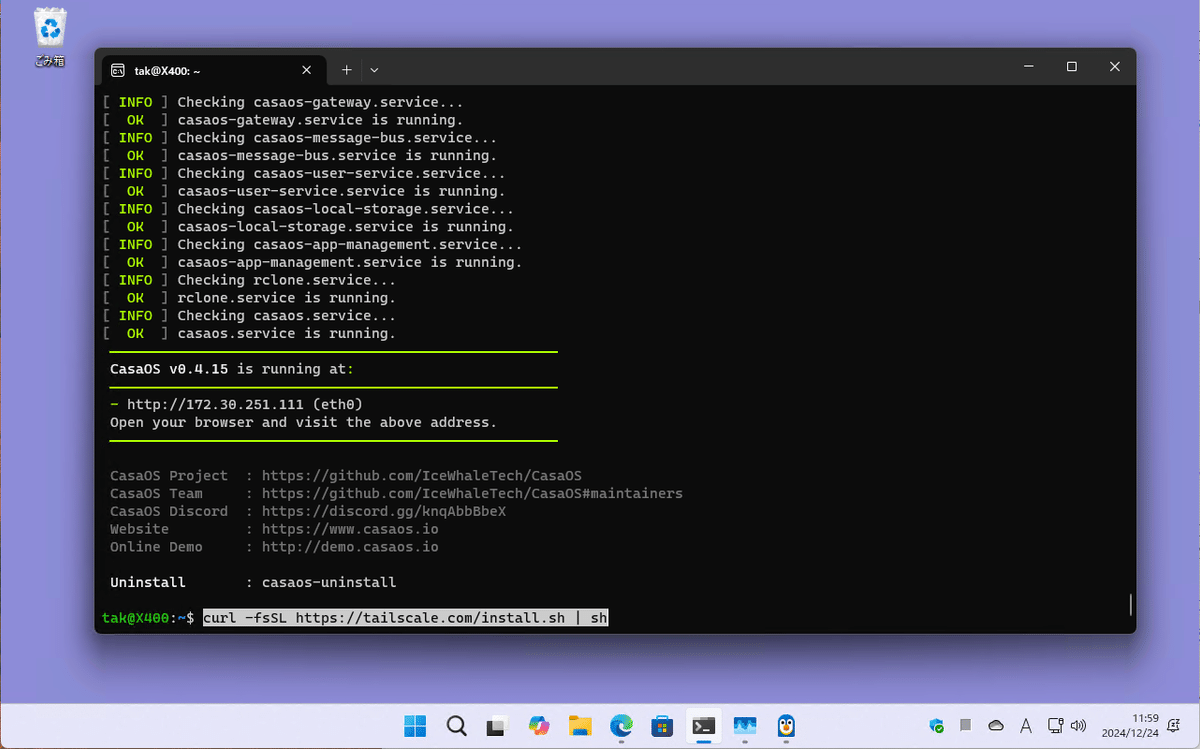Open Microsoft Store from the taskbar
This screenshot has height=749, width=1200.
click(663, 726)
